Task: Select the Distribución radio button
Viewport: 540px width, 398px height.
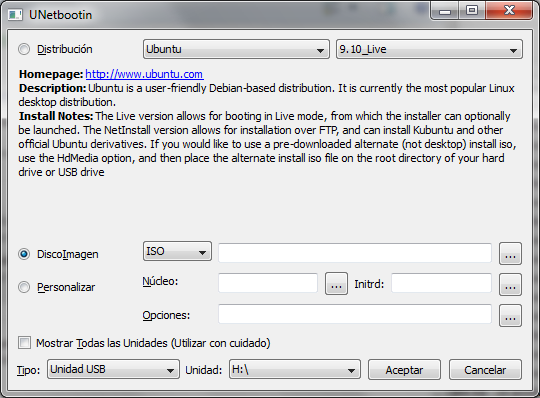Action: click(24, 49)
